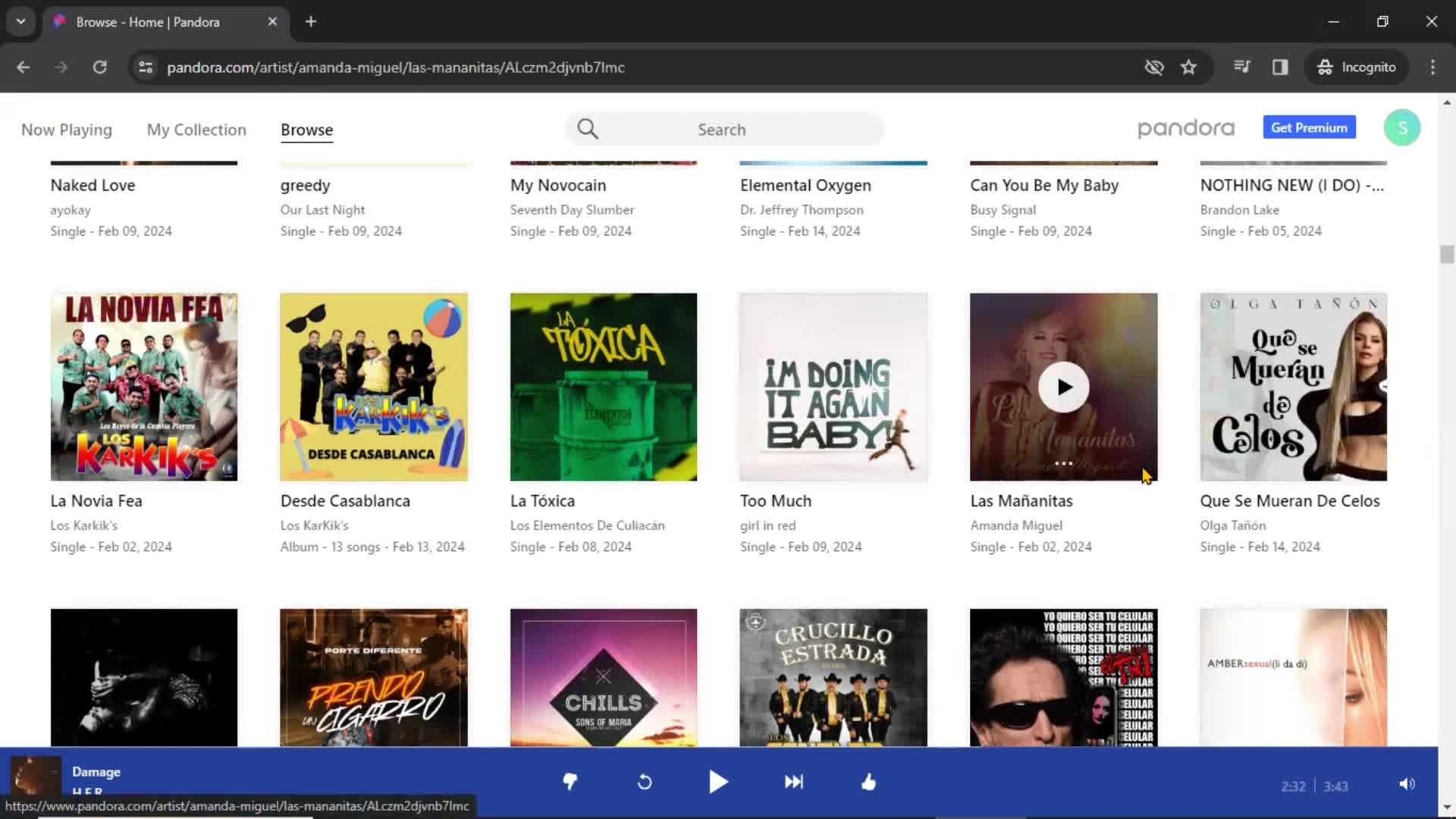Click Get Premium button

tap(1309, 127)
